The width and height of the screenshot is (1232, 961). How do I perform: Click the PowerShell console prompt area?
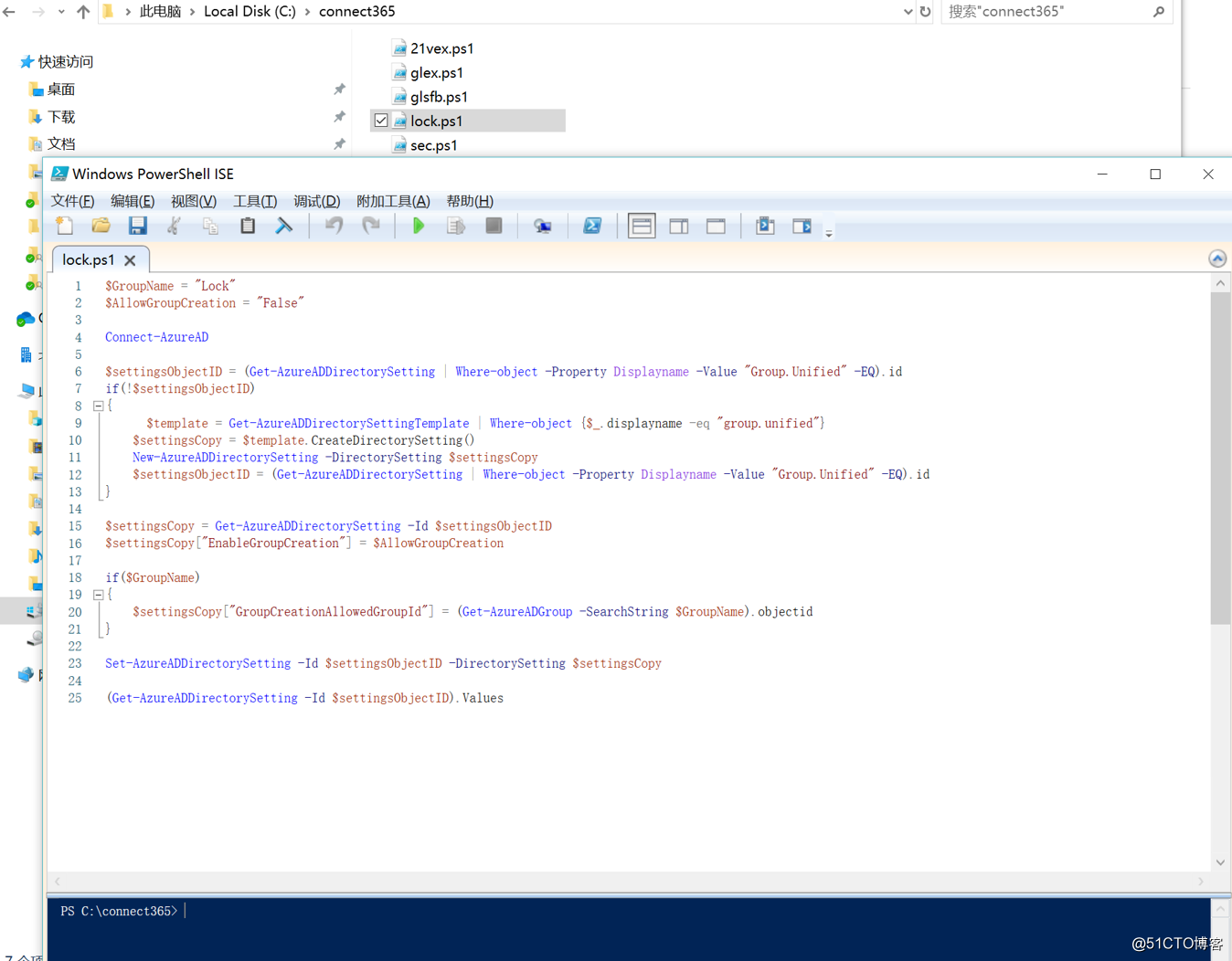pyautogui.click(x=629, y=929)
